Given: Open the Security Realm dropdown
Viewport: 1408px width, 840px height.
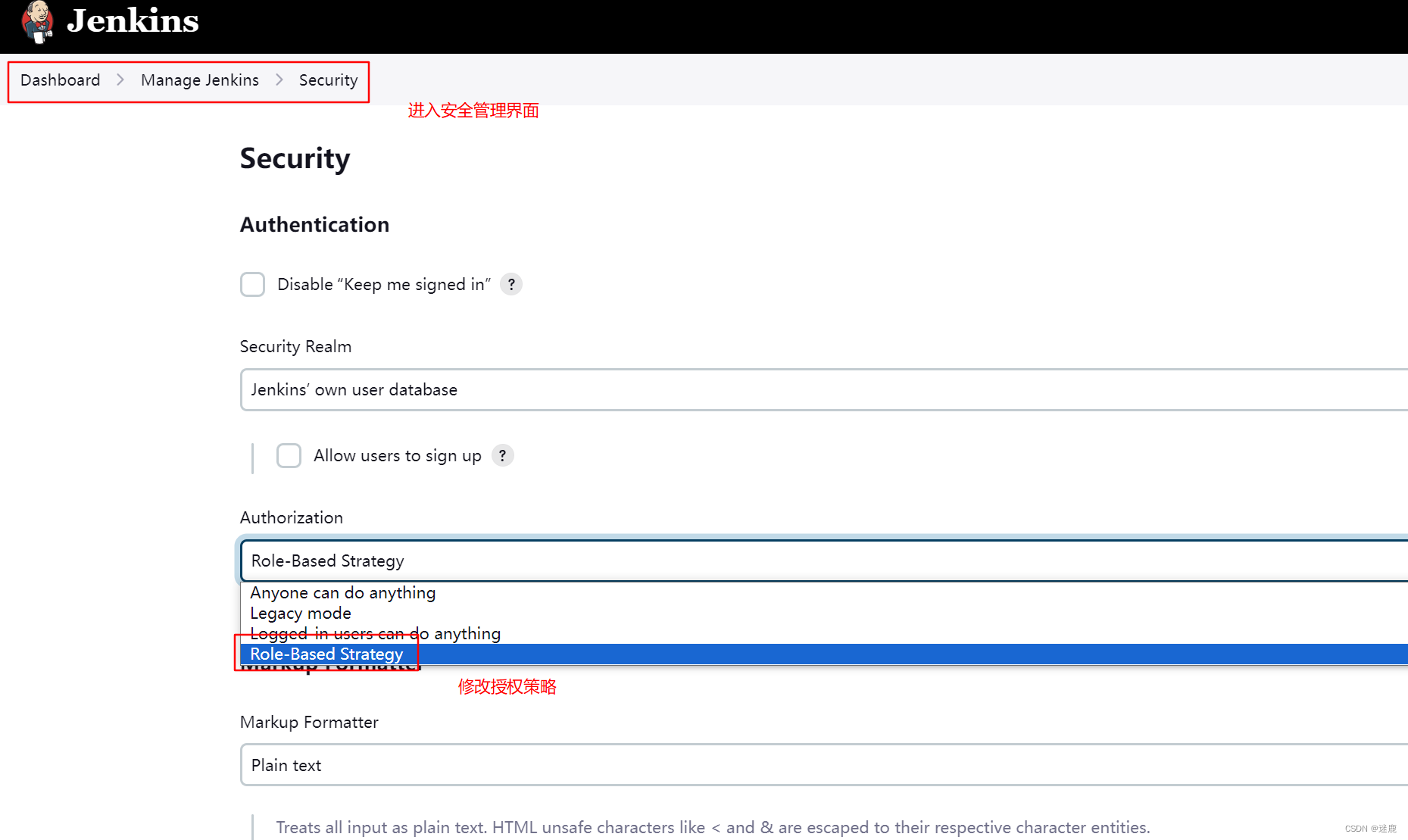Looking at the screenshot, I should (x=824, y=390).
